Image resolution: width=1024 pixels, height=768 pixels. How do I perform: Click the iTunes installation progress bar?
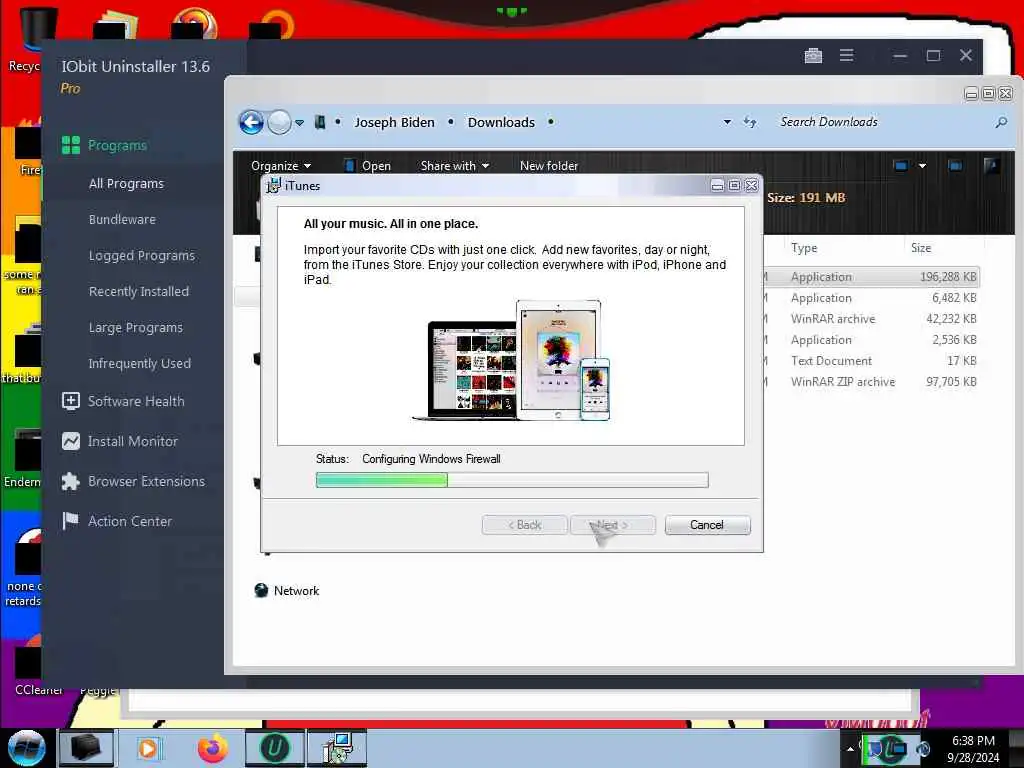512,481
